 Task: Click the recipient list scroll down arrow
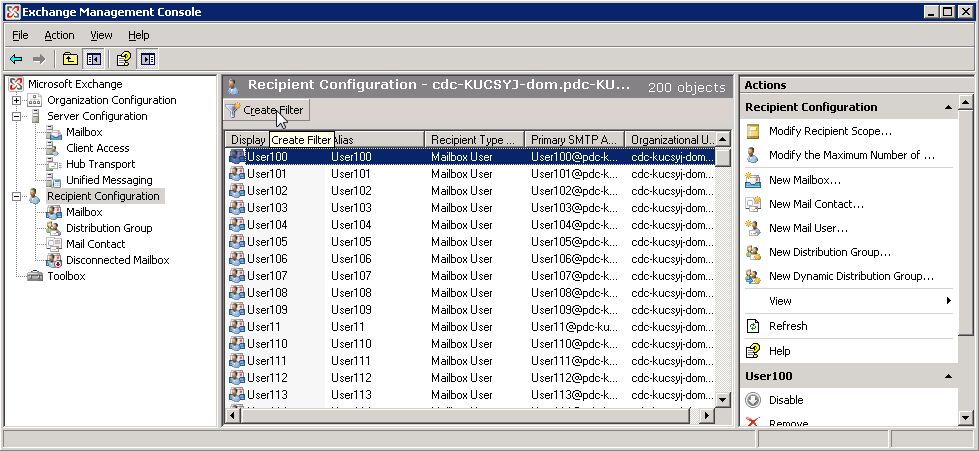pyautogui.click(x=722, y=399)
